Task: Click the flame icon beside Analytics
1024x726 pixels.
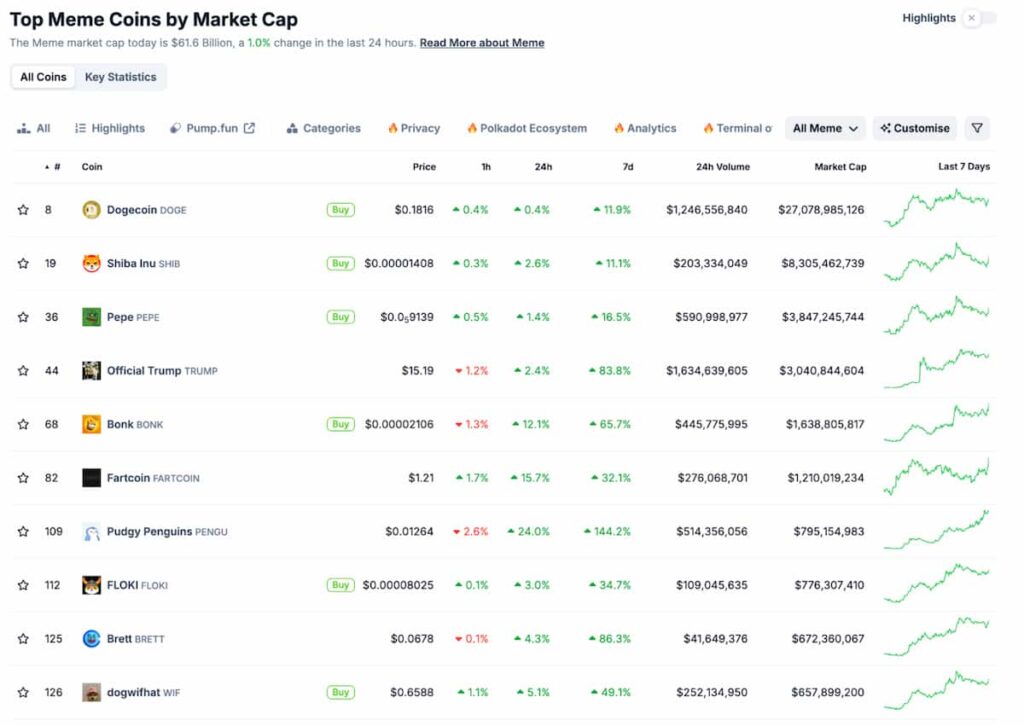Action: coord(619,128)
